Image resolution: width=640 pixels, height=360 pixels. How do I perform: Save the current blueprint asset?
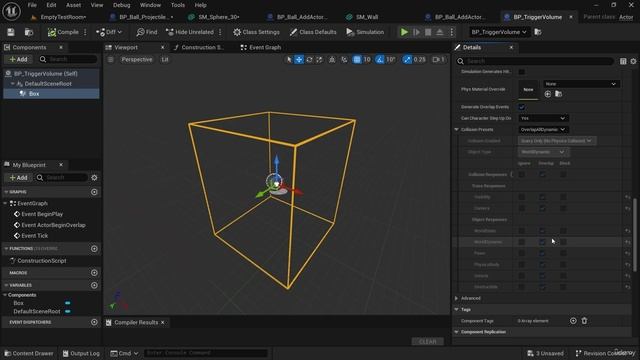pyautogui.click(x=11, y=32)
